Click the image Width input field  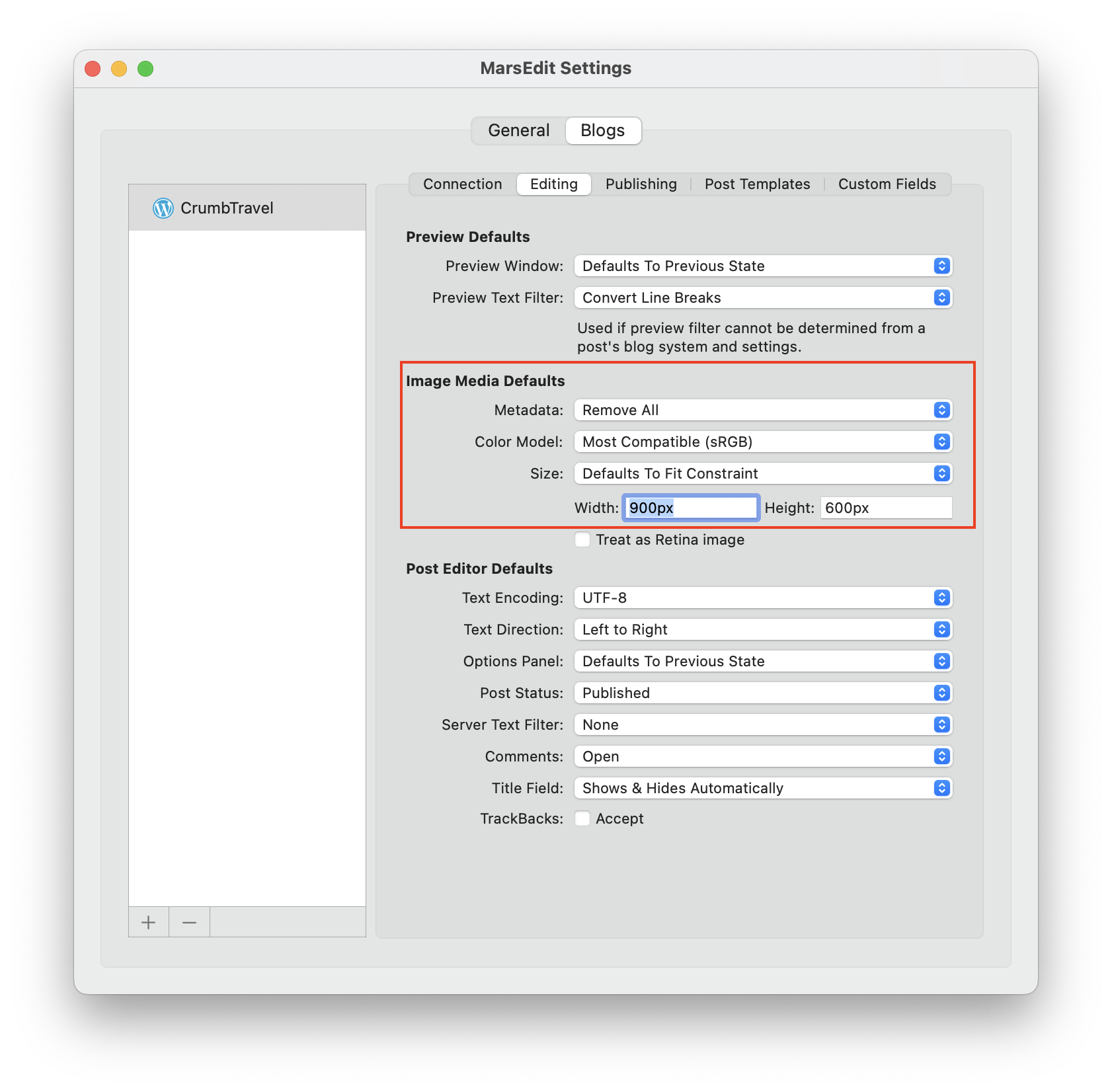tap(690, 508)
